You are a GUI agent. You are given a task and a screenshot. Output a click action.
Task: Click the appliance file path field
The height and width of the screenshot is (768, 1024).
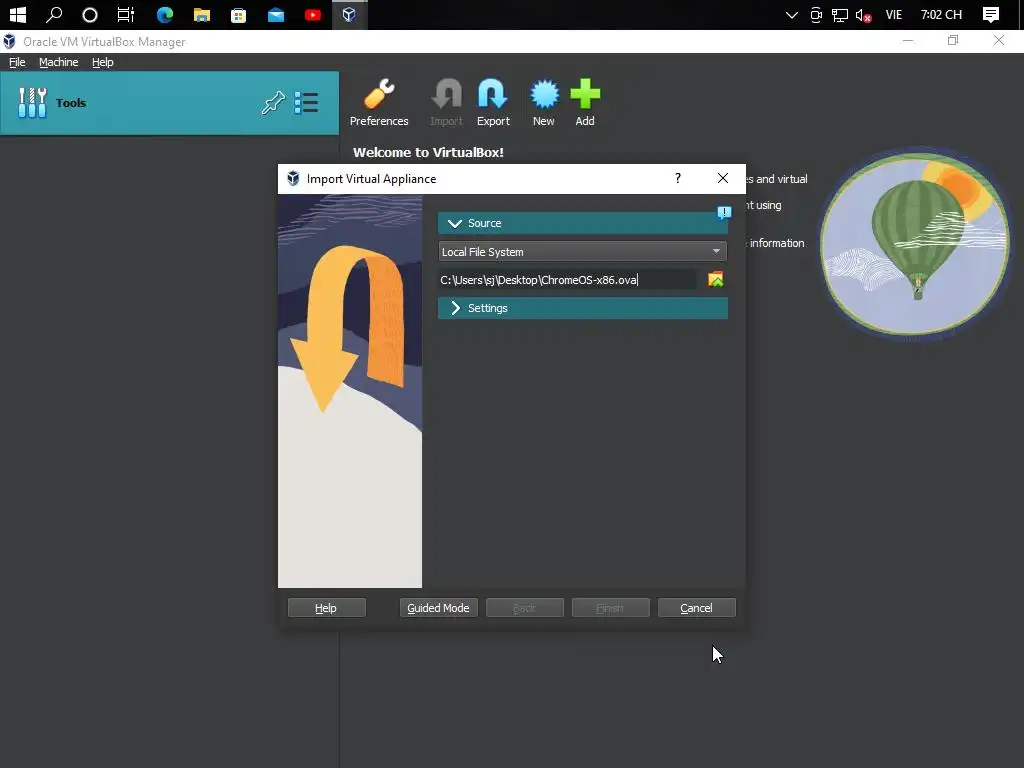(x=568, y=280)
